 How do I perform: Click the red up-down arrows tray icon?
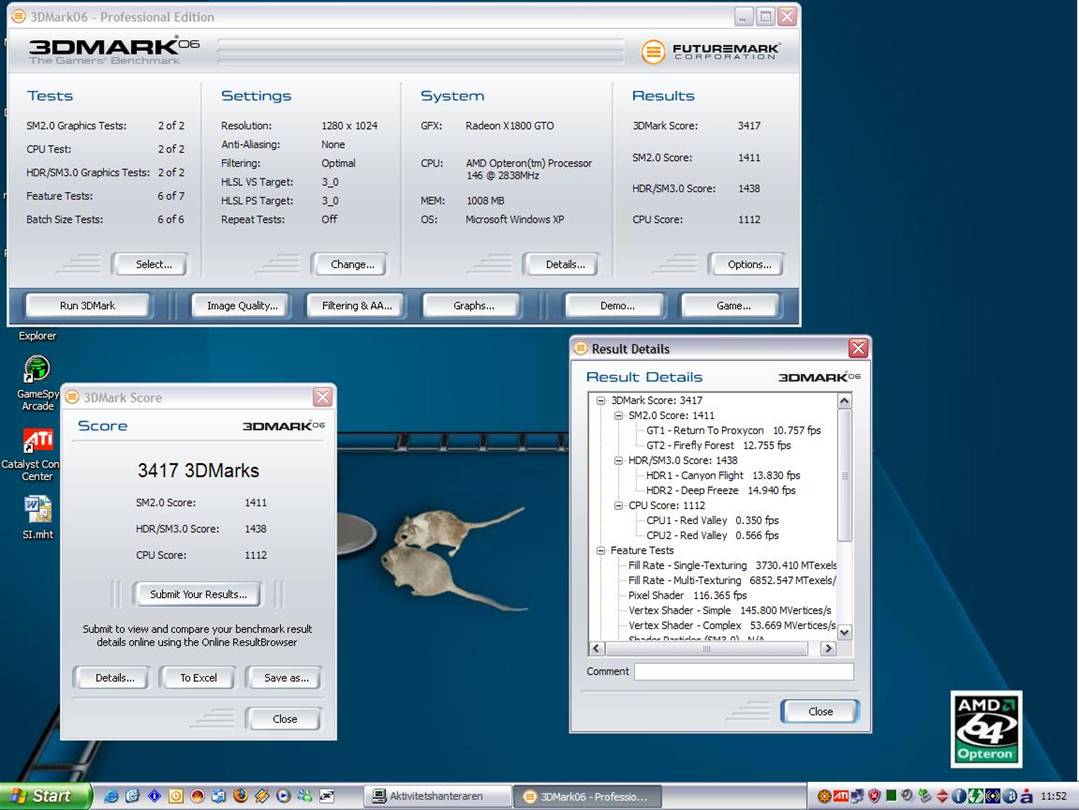942,796
